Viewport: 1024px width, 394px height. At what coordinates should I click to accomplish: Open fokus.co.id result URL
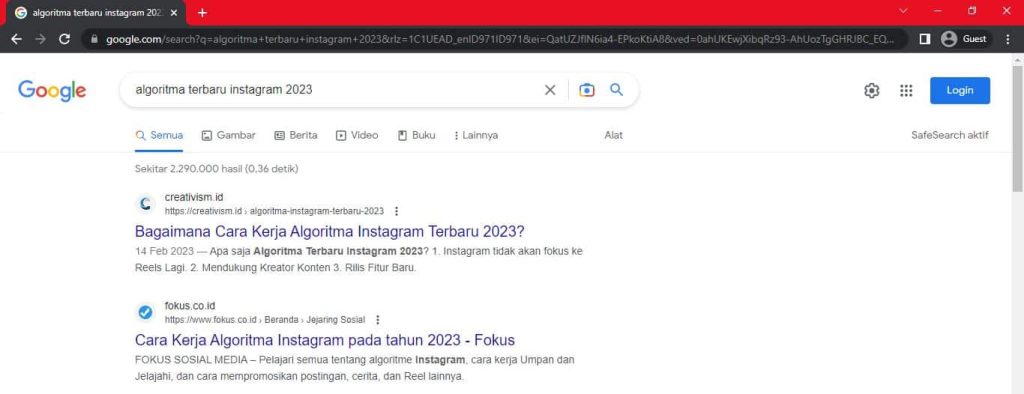tap(264, 320)
